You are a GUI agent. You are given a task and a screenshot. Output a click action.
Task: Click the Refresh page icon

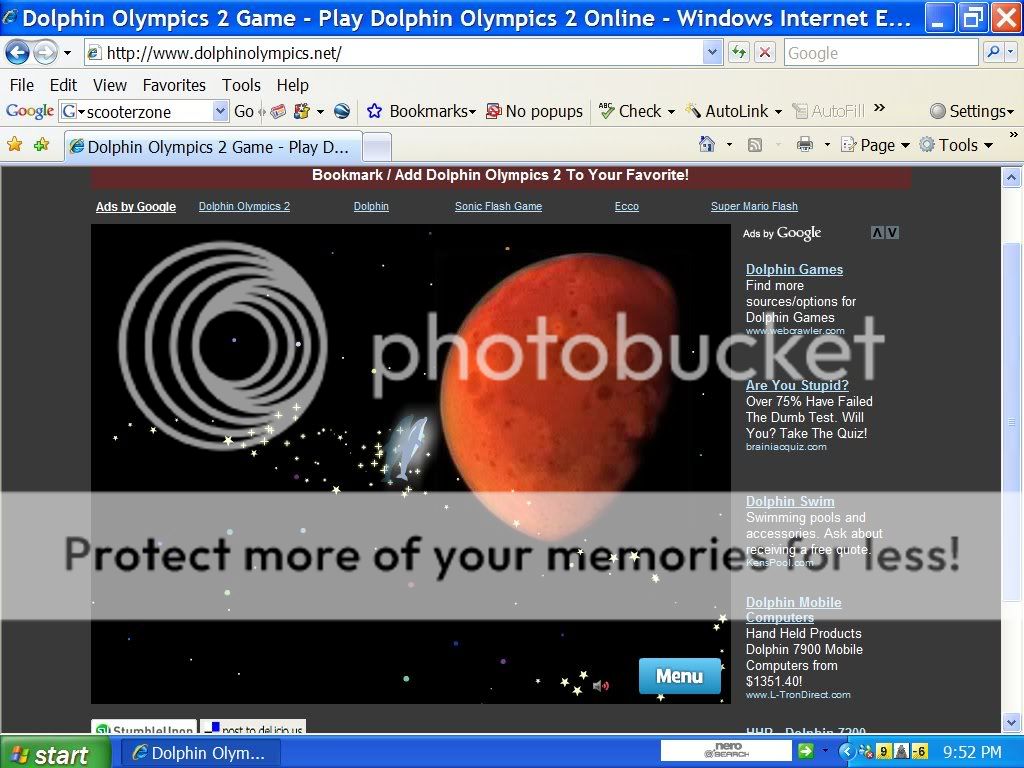739,53
